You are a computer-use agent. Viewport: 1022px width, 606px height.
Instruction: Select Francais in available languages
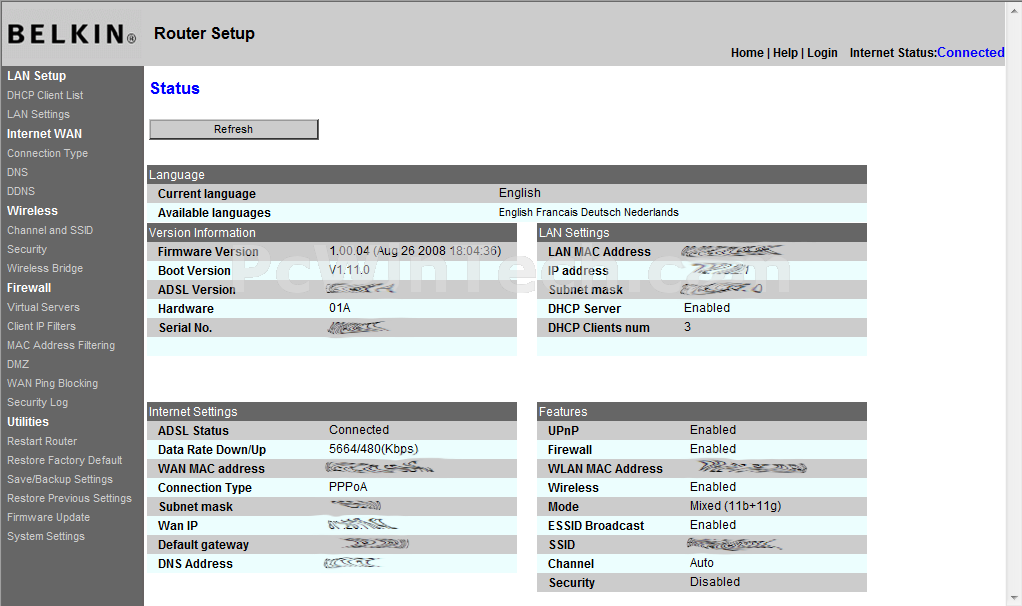pos(557,212)
